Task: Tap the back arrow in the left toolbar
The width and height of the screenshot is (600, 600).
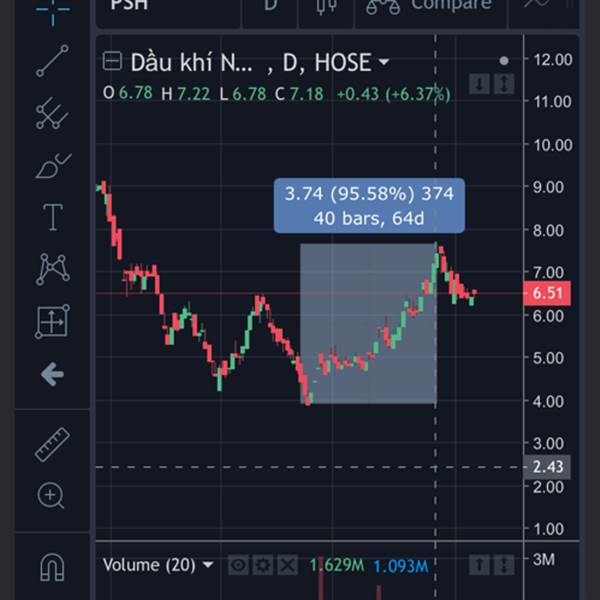Action: coord(52,374)
